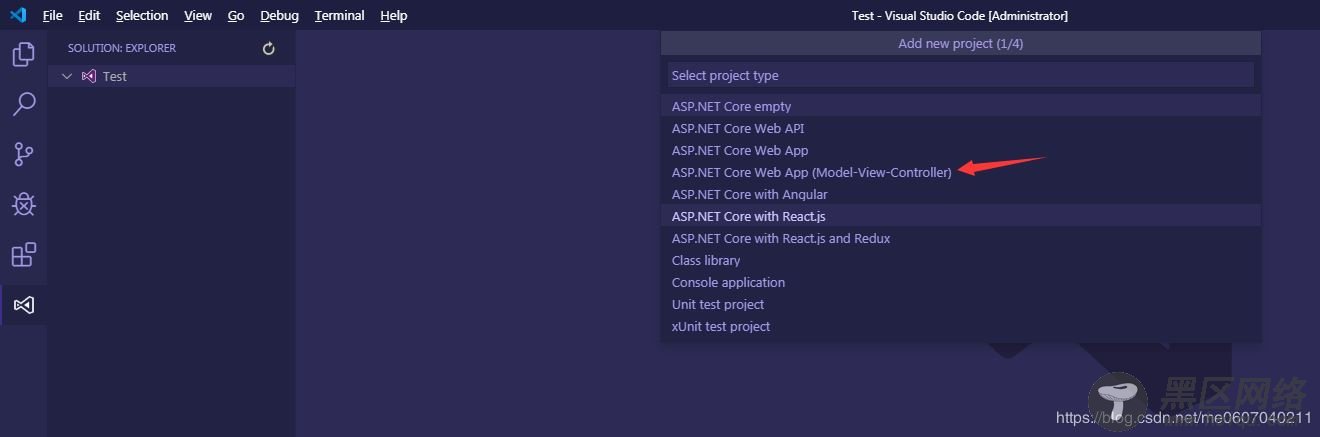Screen dimensions: 1320x437
Task: Choose ASP.NET Core empty project type
Action: tap(960, 106)
